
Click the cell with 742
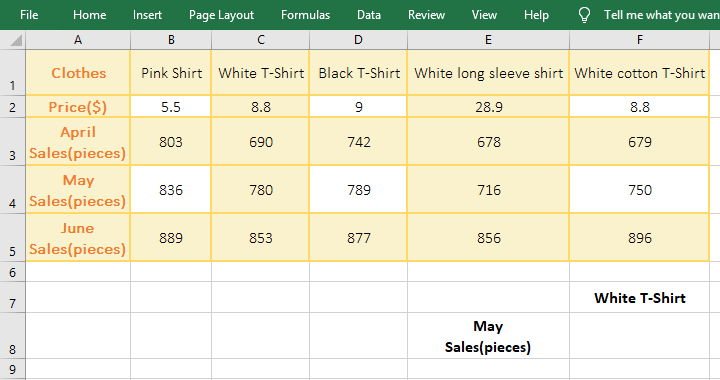(x=358, y=141)
